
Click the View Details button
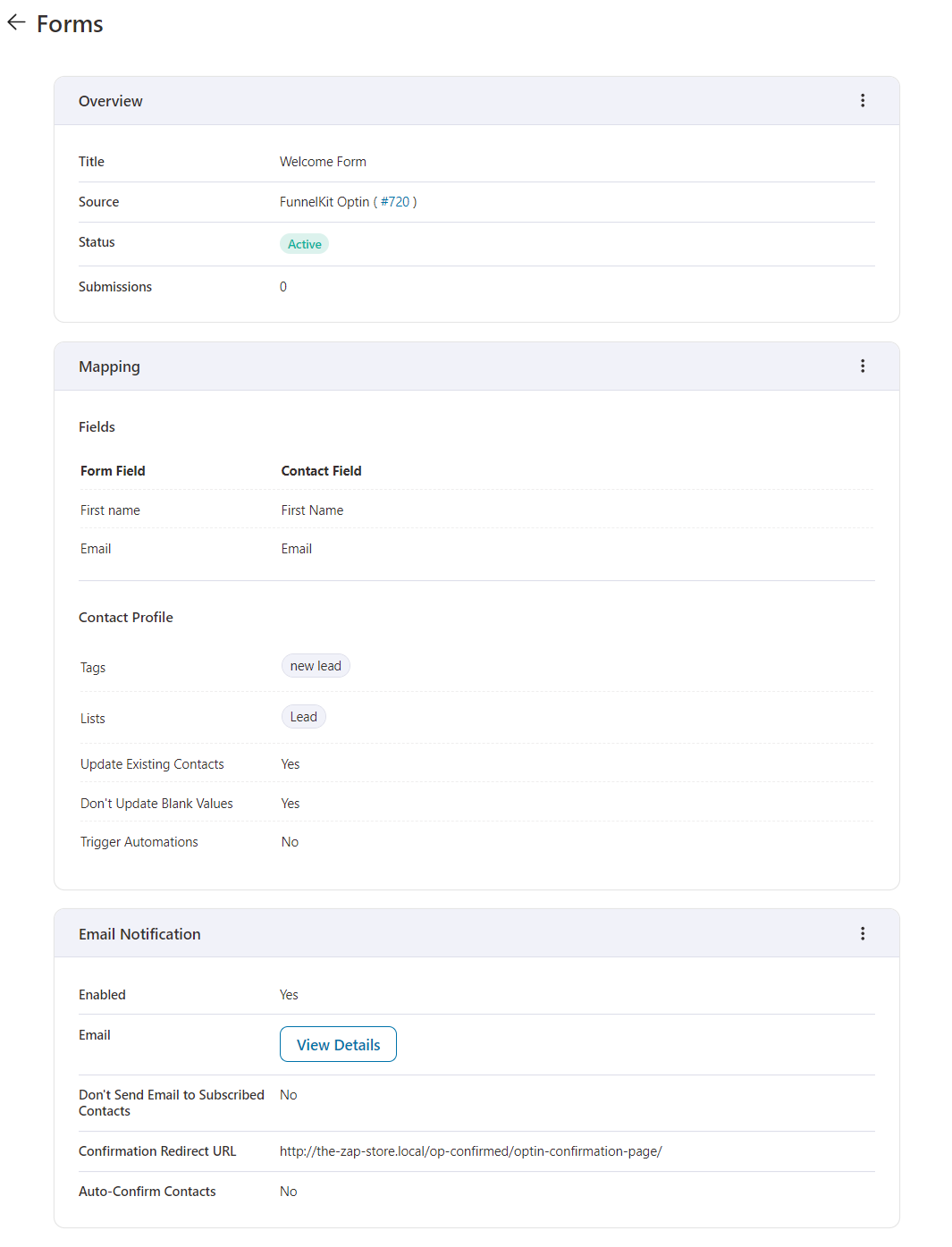[x=338, y=1043]
